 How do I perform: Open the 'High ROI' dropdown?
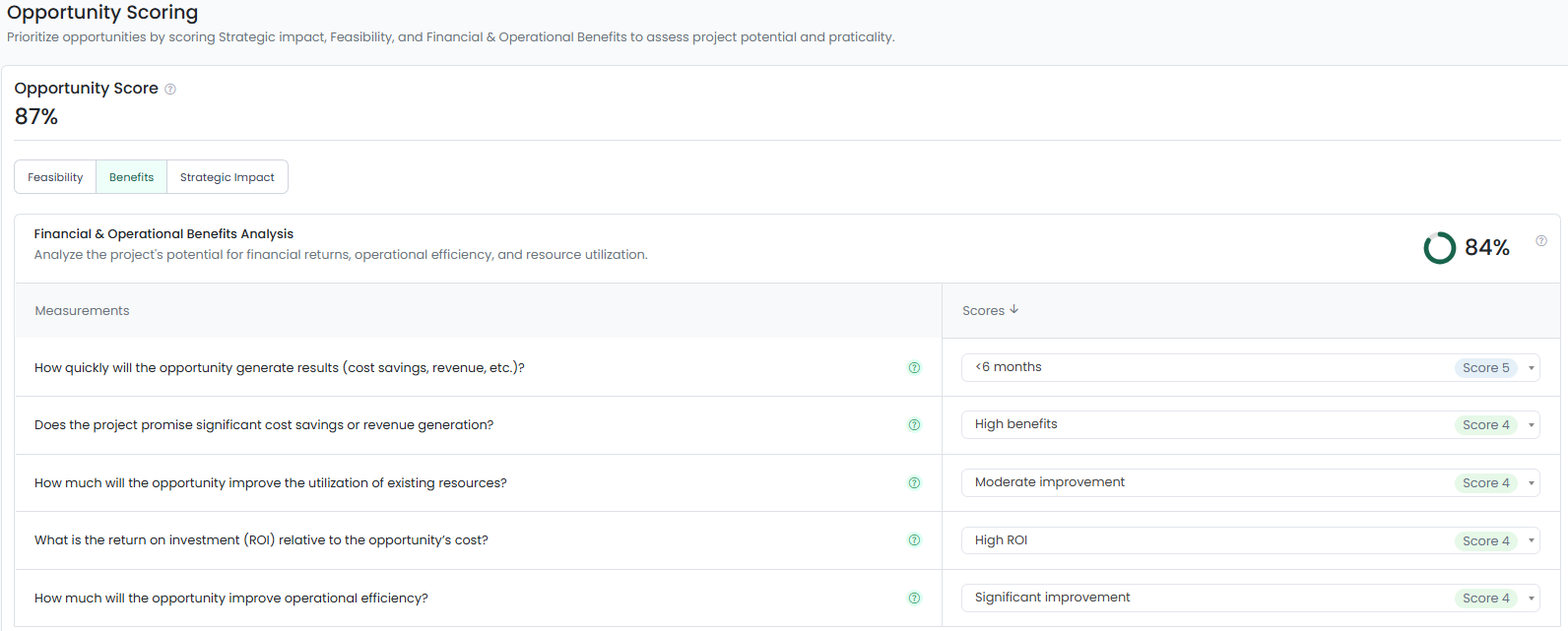[1531, 540]
